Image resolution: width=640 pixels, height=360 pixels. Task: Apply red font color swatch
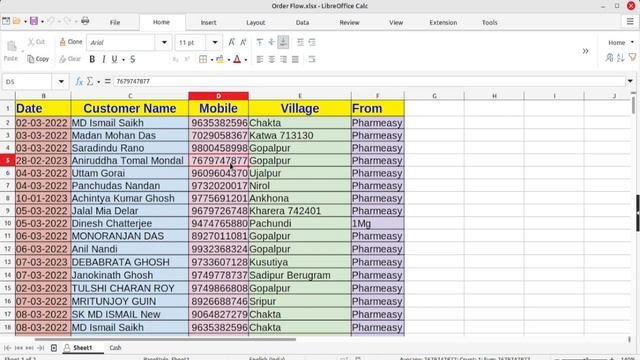click(237, 60)
